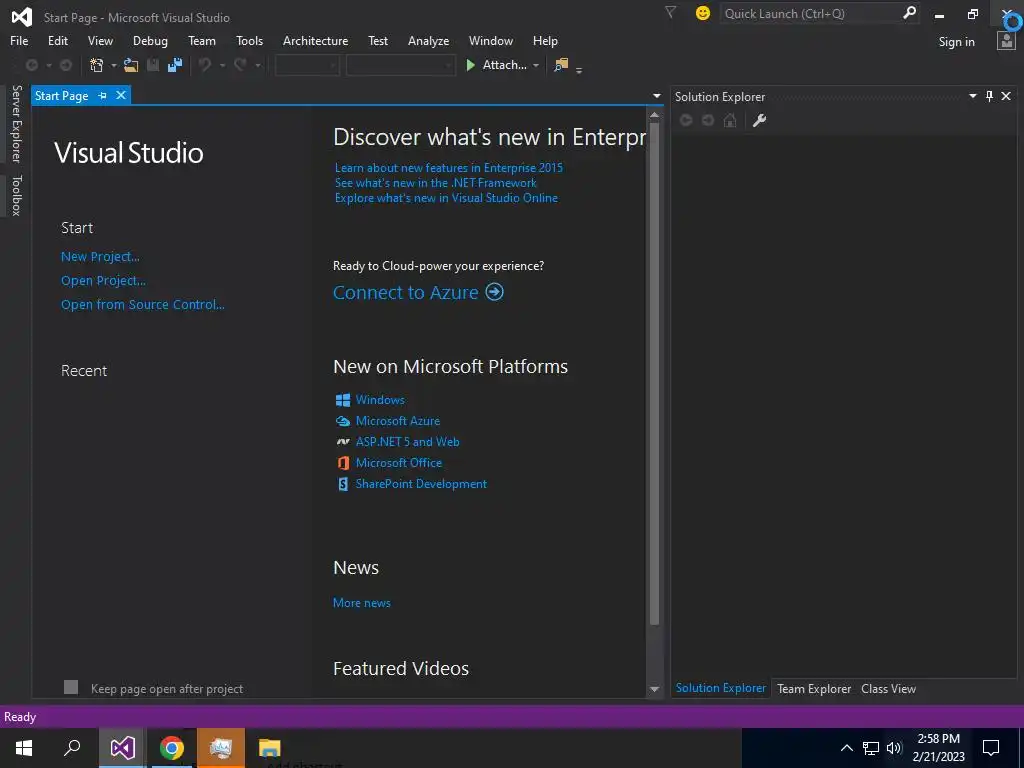The image size is (1024, 768).
Task: Click the Undo toolbar icon
Action: [x=206, y=65]
